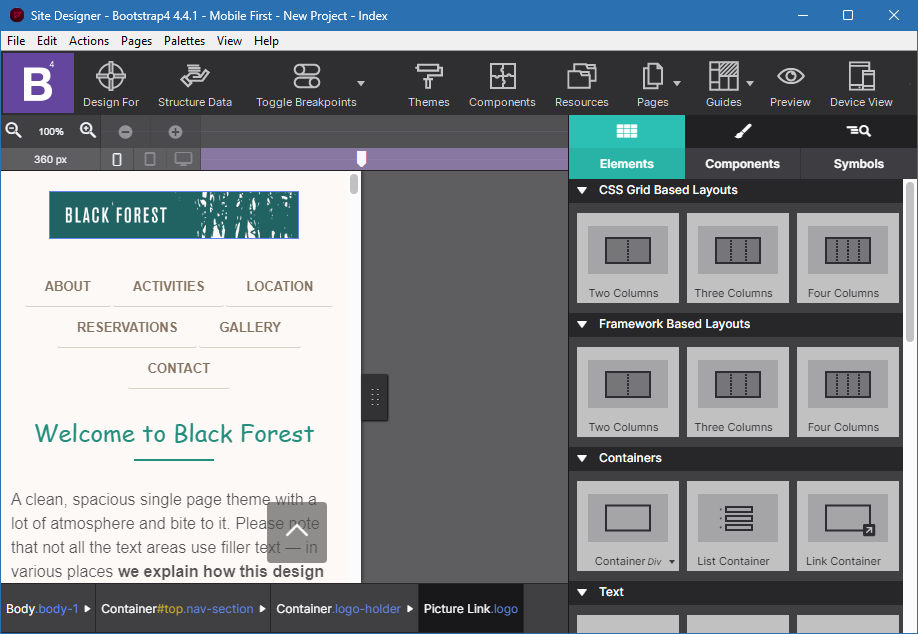Select the Link Container element thumbnail
Screen dimensions: 918x634
(x=843, y=526)
